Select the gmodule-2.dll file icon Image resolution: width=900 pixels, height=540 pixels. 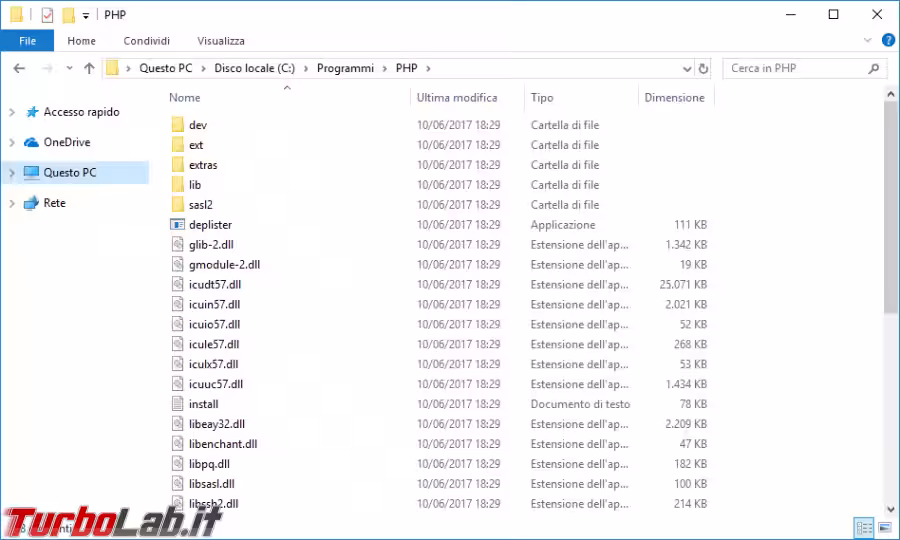tap(178, 265)
